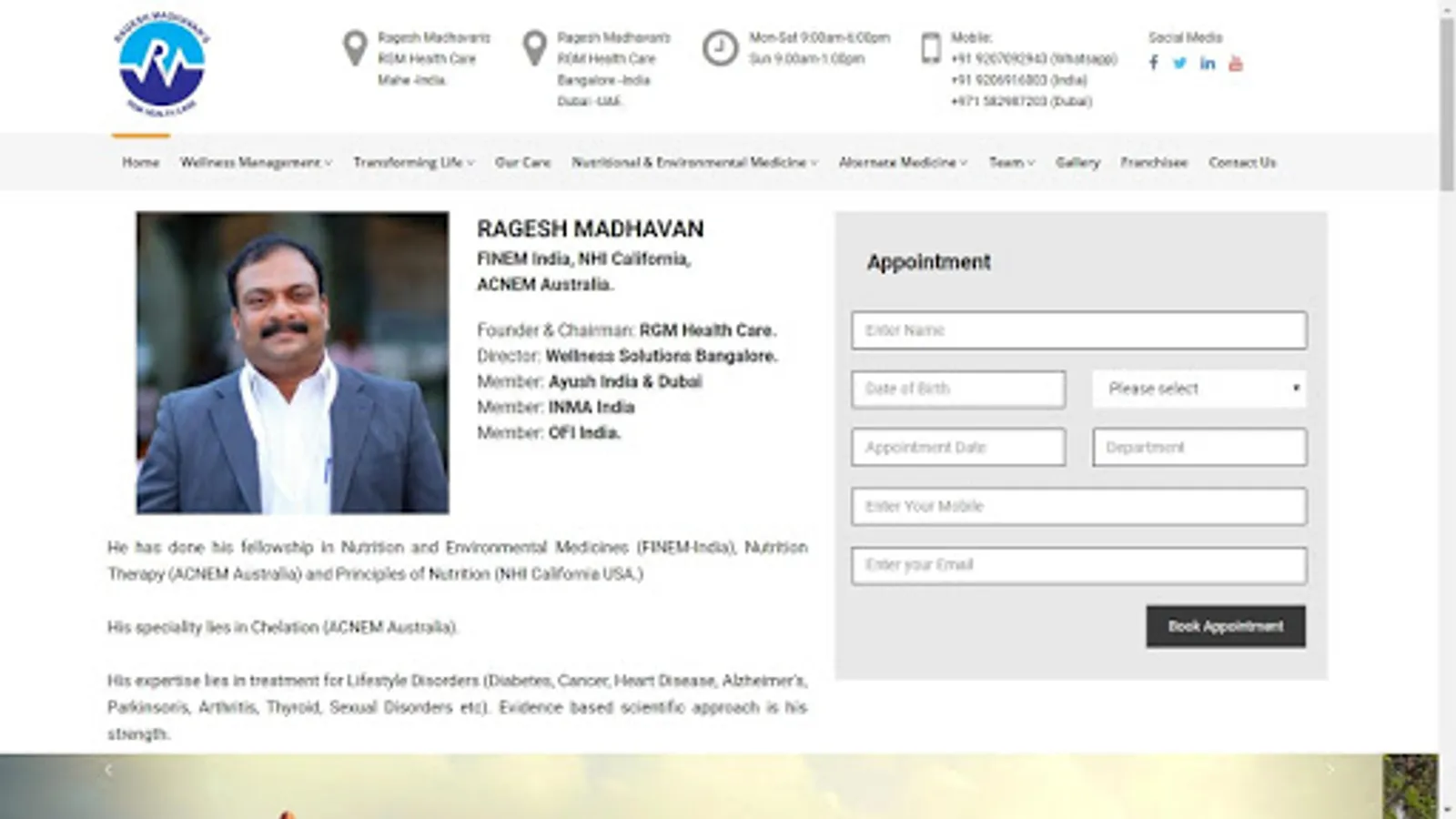Open the Gallery page
The height and width of the screenshot is (819, 1456).
point(1078,162)
